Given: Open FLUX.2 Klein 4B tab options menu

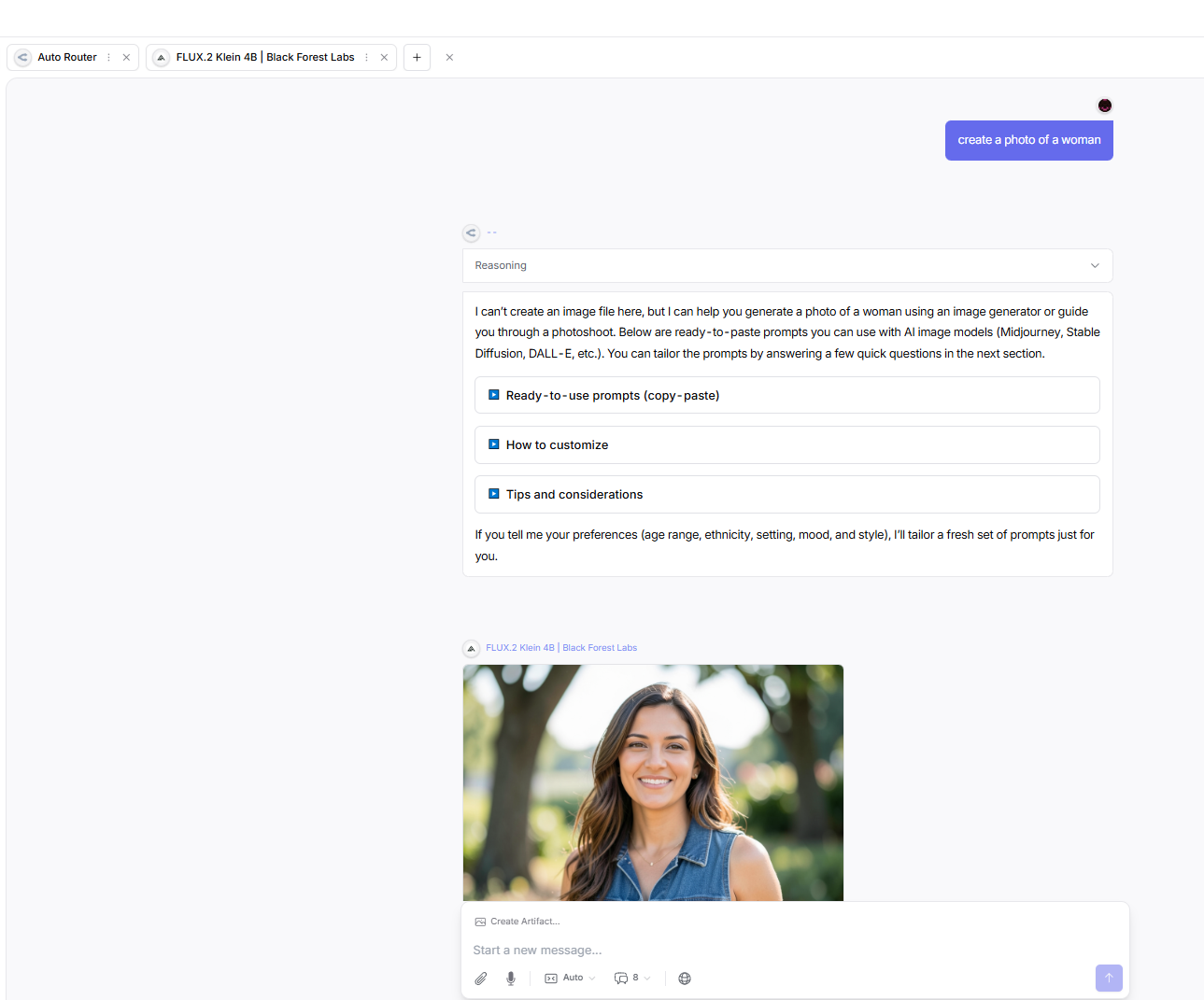Looking at the screenshot, I should [x=367, y=57].
